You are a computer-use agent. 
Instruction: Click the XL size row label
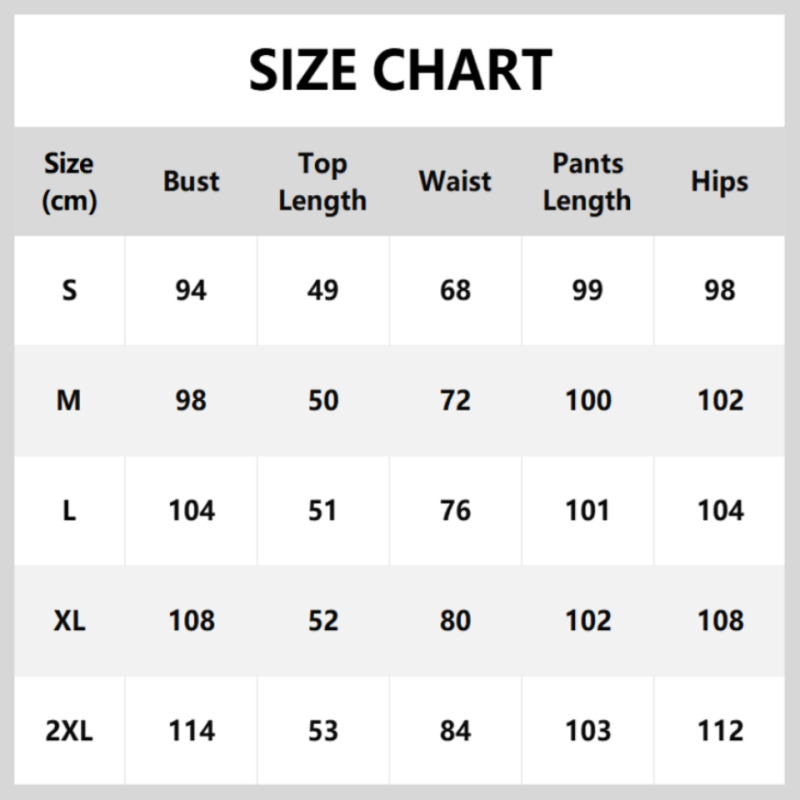click(69, 621)
